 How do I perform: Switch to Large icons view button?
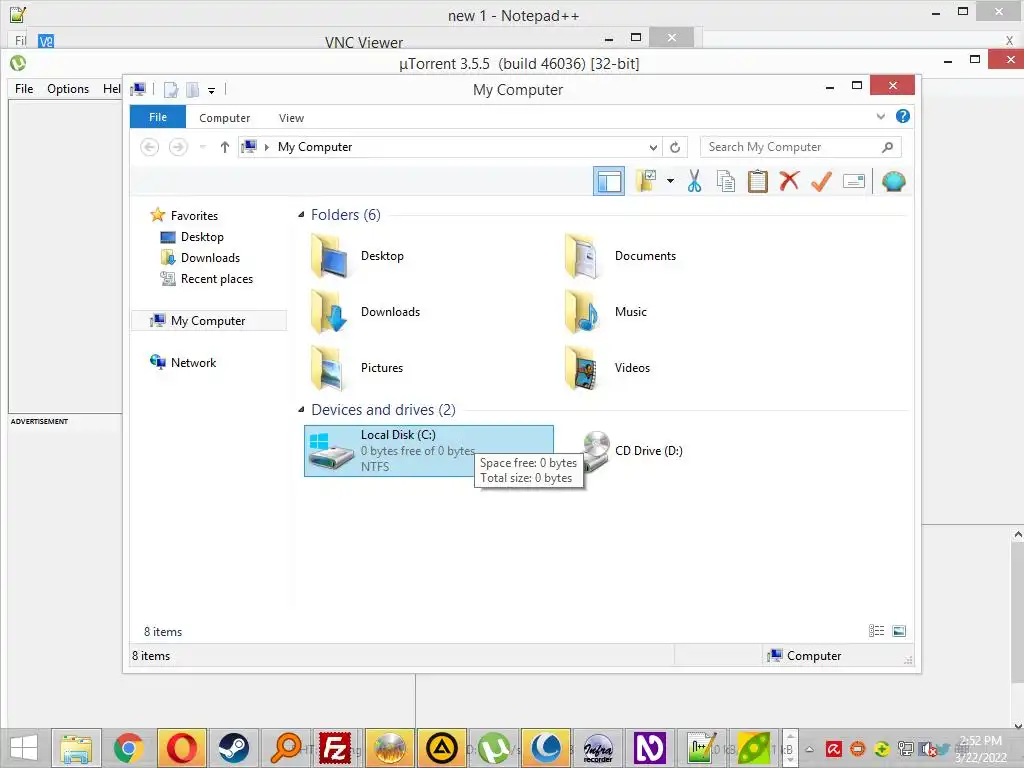tap(899, 631)
